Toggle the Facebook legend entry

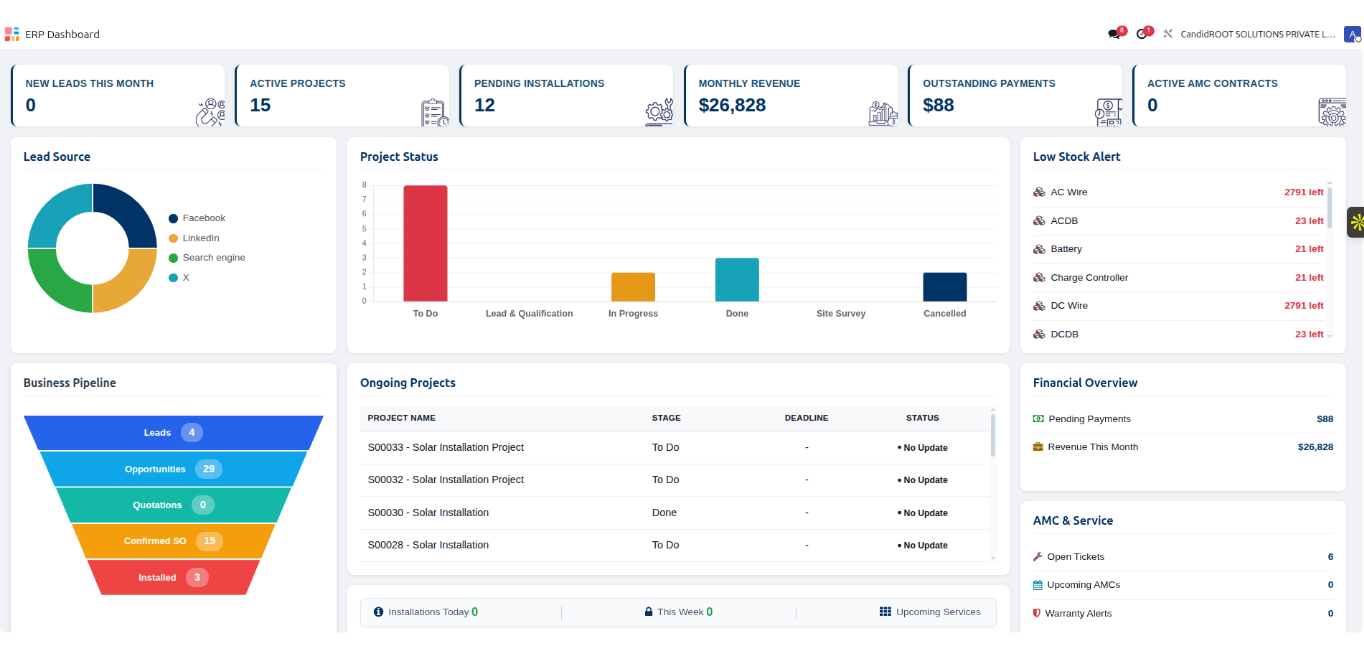point(197,218)
